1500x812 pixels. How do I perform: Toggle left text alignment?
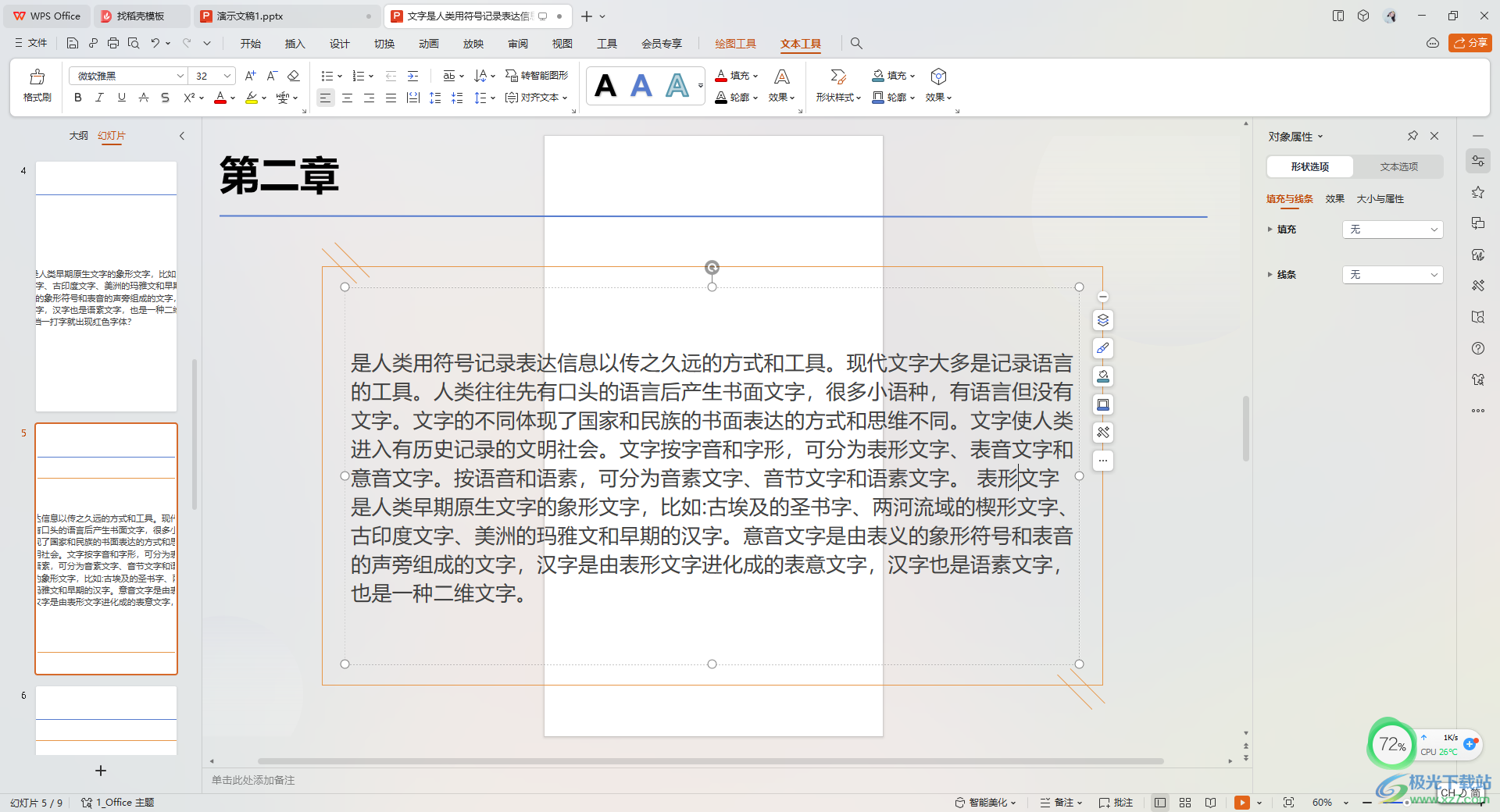(x=325, y=98)
